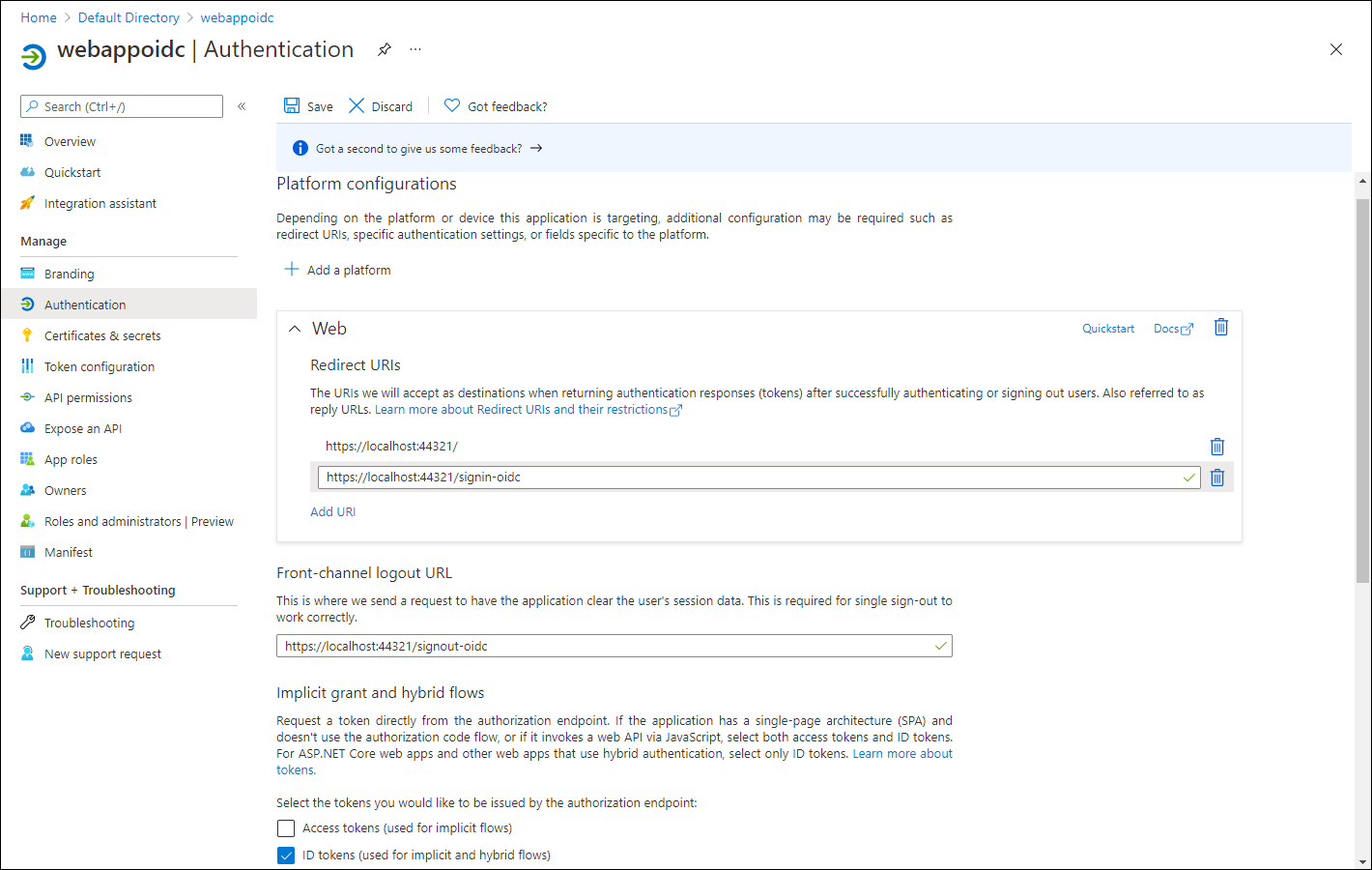Viewport: 1372px width, 870px height.
Task: Open the Docs external link
Action: 1173,329
